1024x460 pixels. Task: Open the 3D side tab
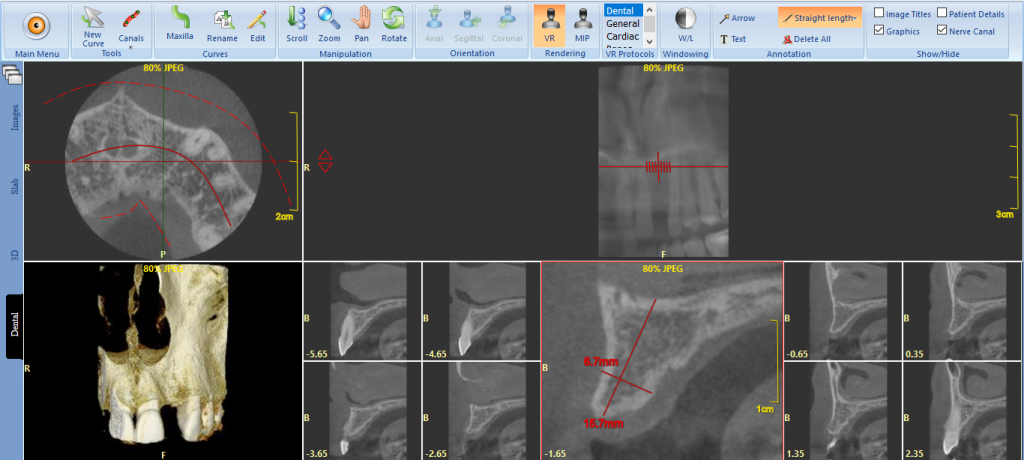tap(14, 255)
